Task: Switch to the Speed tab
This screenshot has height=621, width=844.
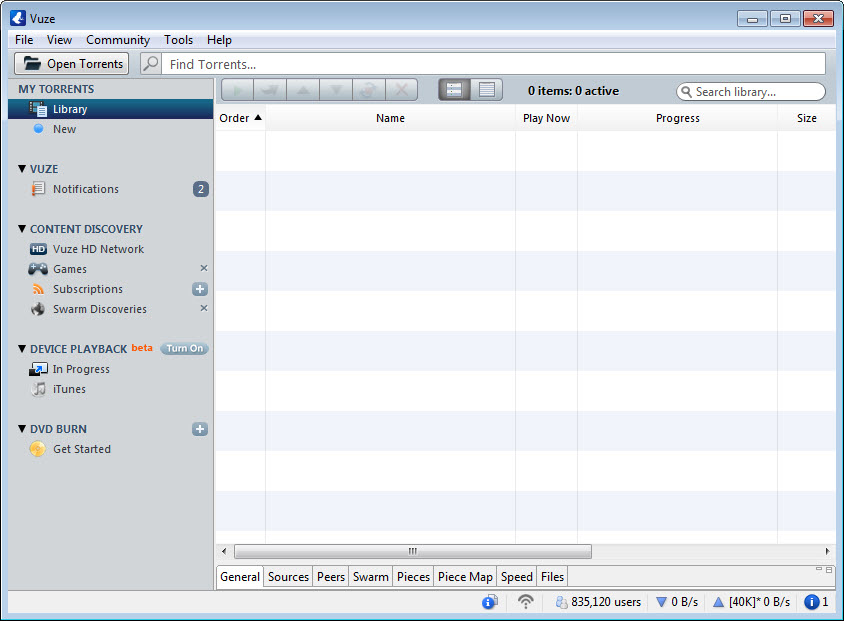Action: (517, 577)
